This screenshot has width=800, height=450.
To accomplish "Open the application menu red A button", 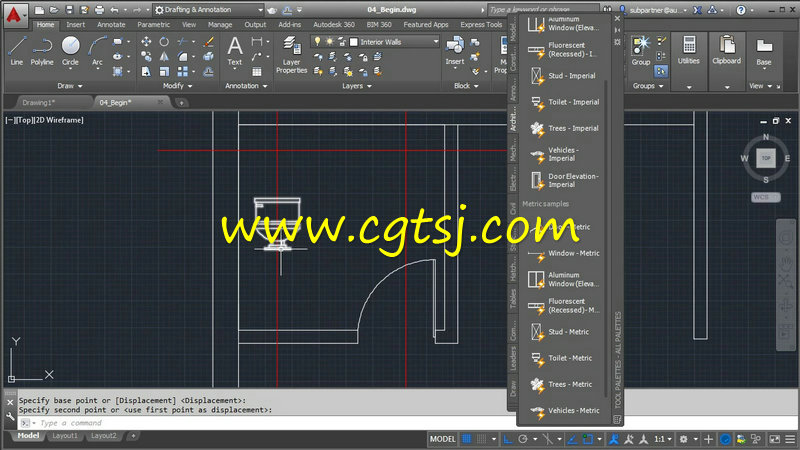I will tap(15, 15).
